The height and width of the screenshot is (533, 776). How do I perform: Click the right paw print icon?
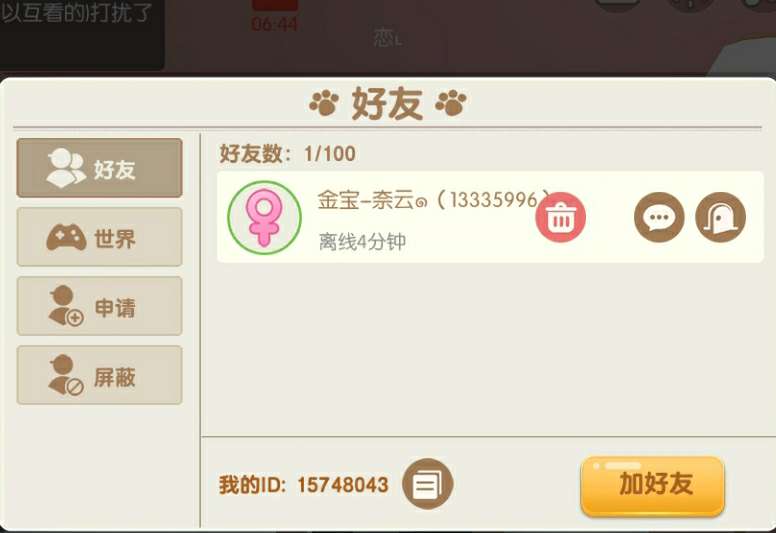point(451,102)
